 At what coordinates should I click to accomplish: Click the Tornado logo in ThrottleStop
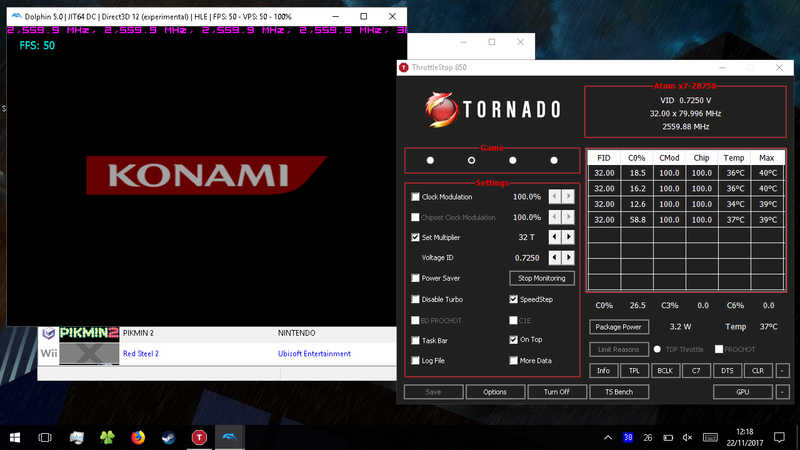pos(493,109)
